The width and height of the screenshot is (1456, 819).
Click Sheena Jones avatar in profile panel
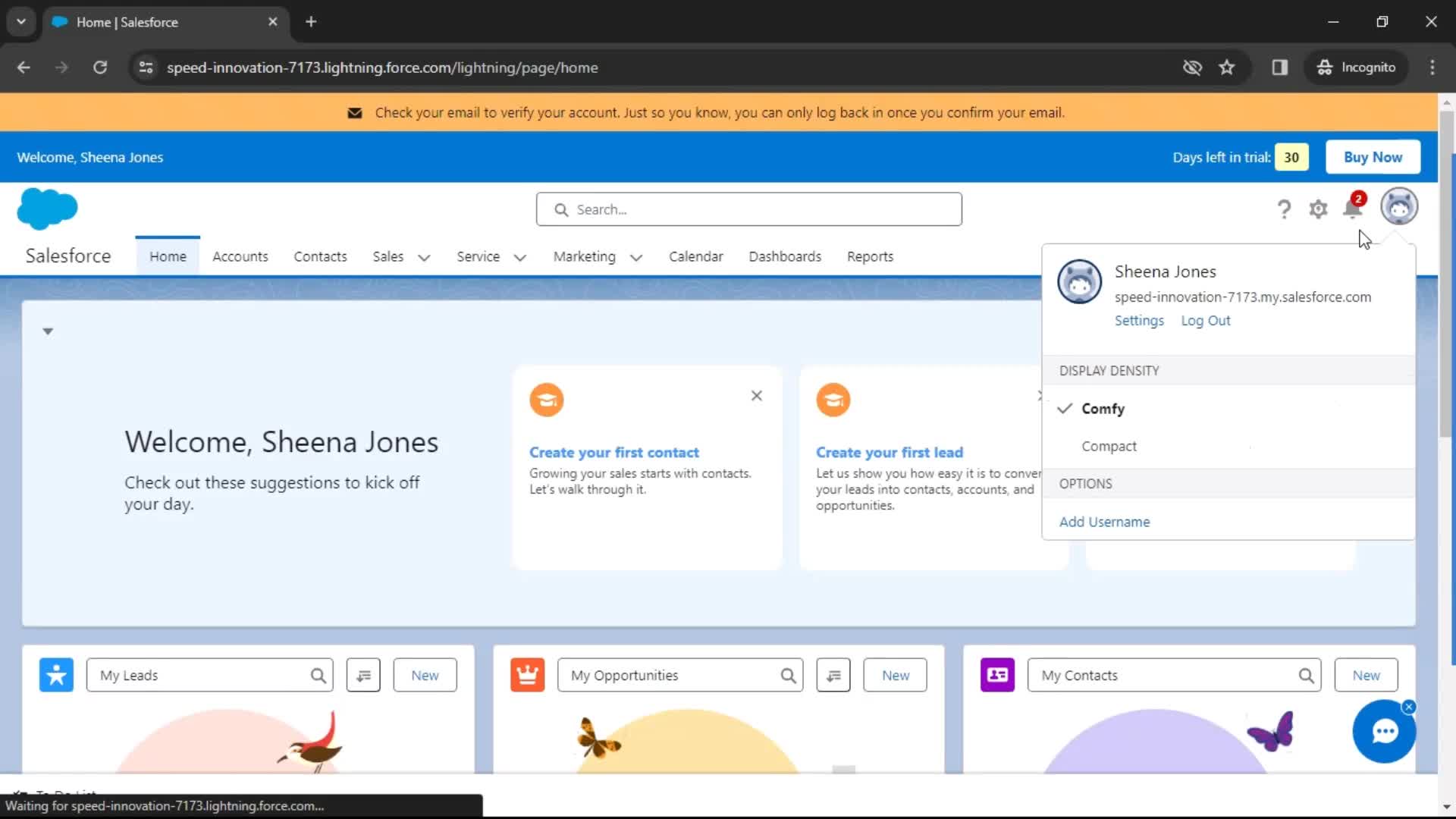[x=1079, y=281]
